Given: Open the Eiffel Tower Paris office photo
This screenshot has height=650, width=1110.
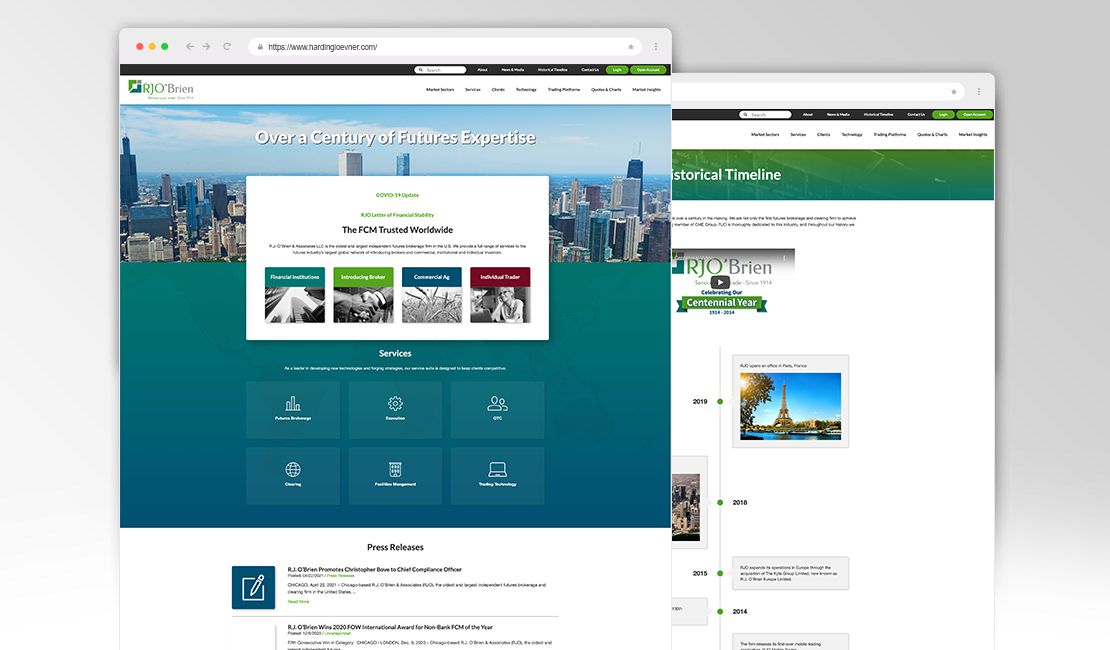Looking at the screenshot, I should pyautogui.click(x=790, y=406).
